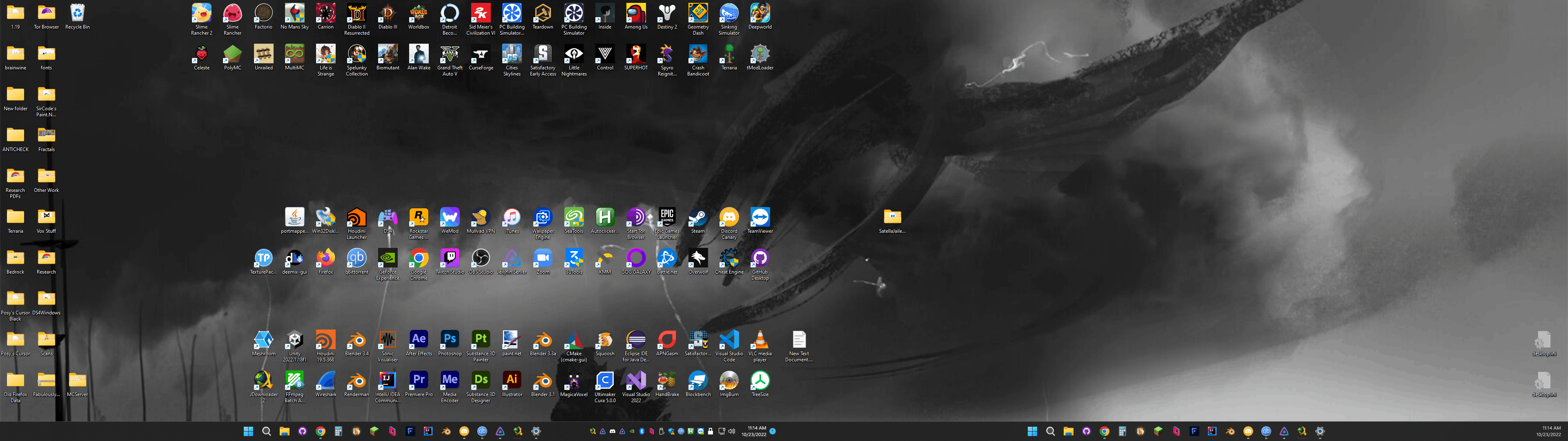Select the Illustrator desktop icon
Image resolution: width=1568 pixels, height=441 pixels.
click(512, 384)
